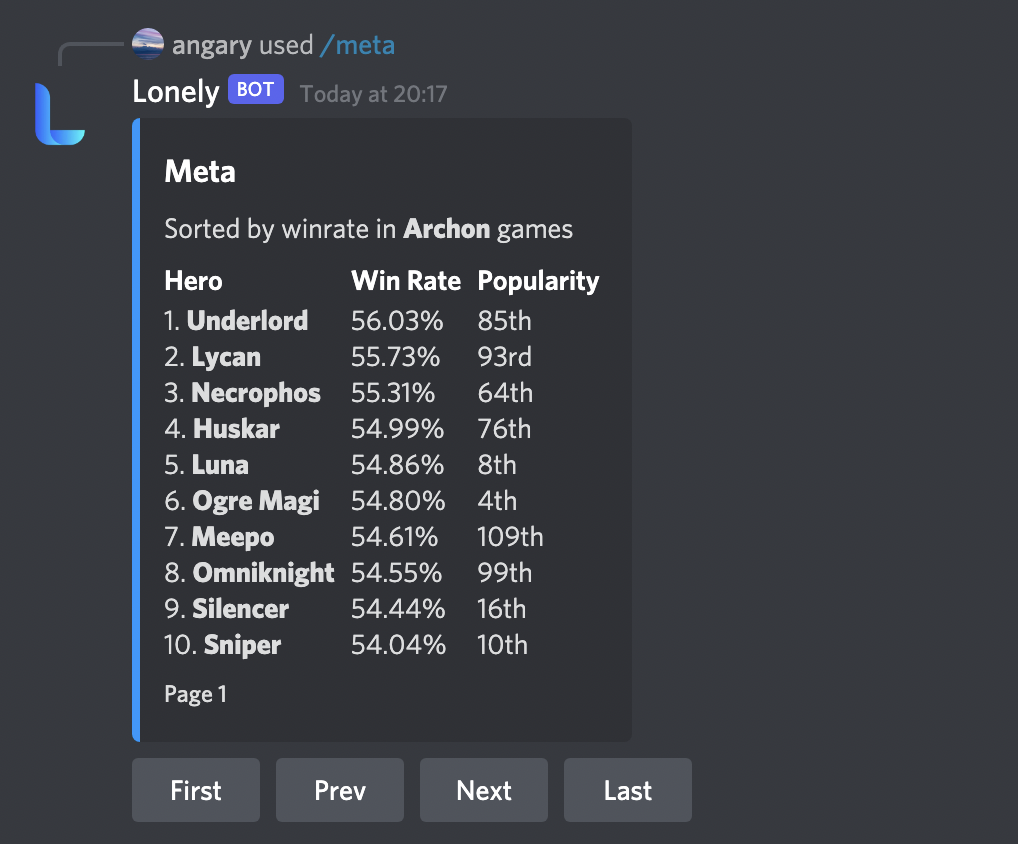Jump pages using the Last button
The image size is (1018, 844).
click(627, 790)
